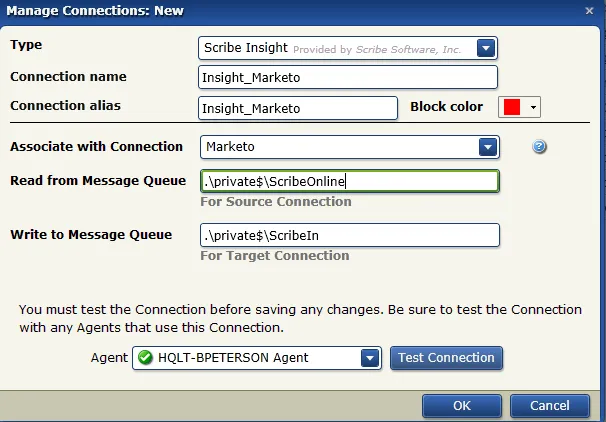Image resolution: width=606 pixels, height=422 pixels.
Task: Click the Test Connection button
Action: pyautogui.click(x=446, y=358)
